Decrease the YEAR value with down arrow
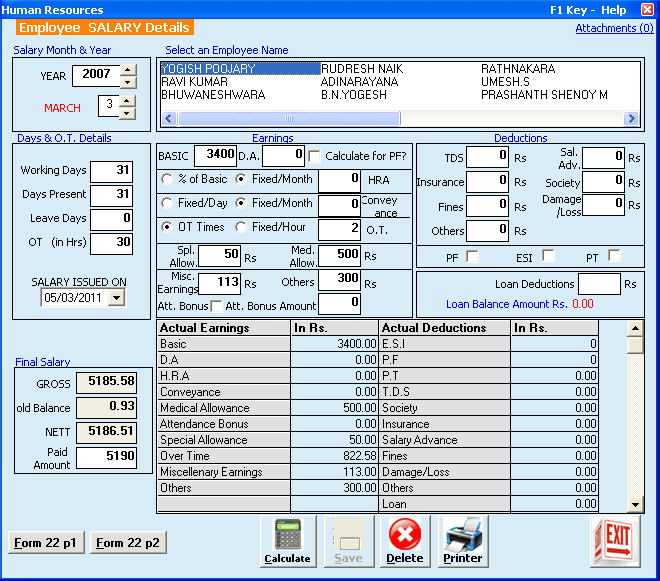Image resolution: width=660 pixels, height=581 pixels. pos(128,82)
